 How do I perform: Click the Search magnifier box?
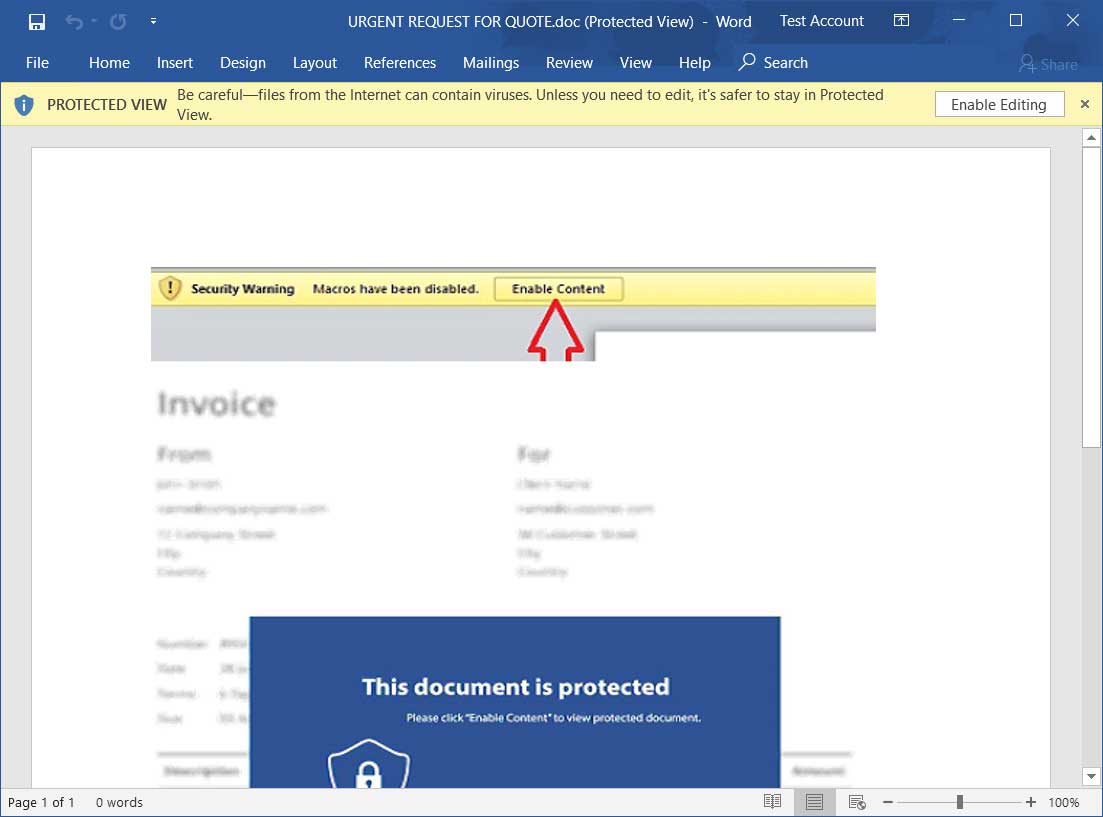773,63
